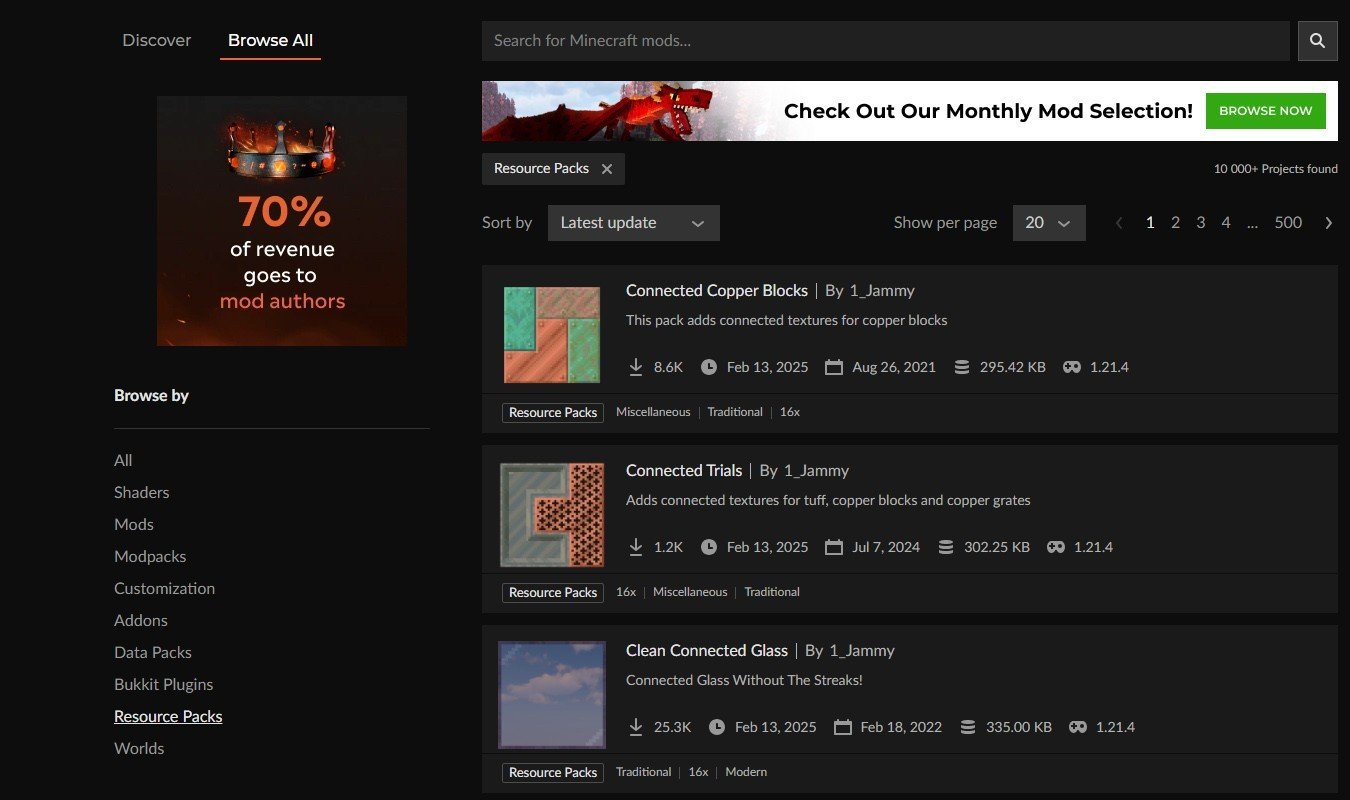
Task: Switch to the Discover tab
Action: (x=156, y=40)
